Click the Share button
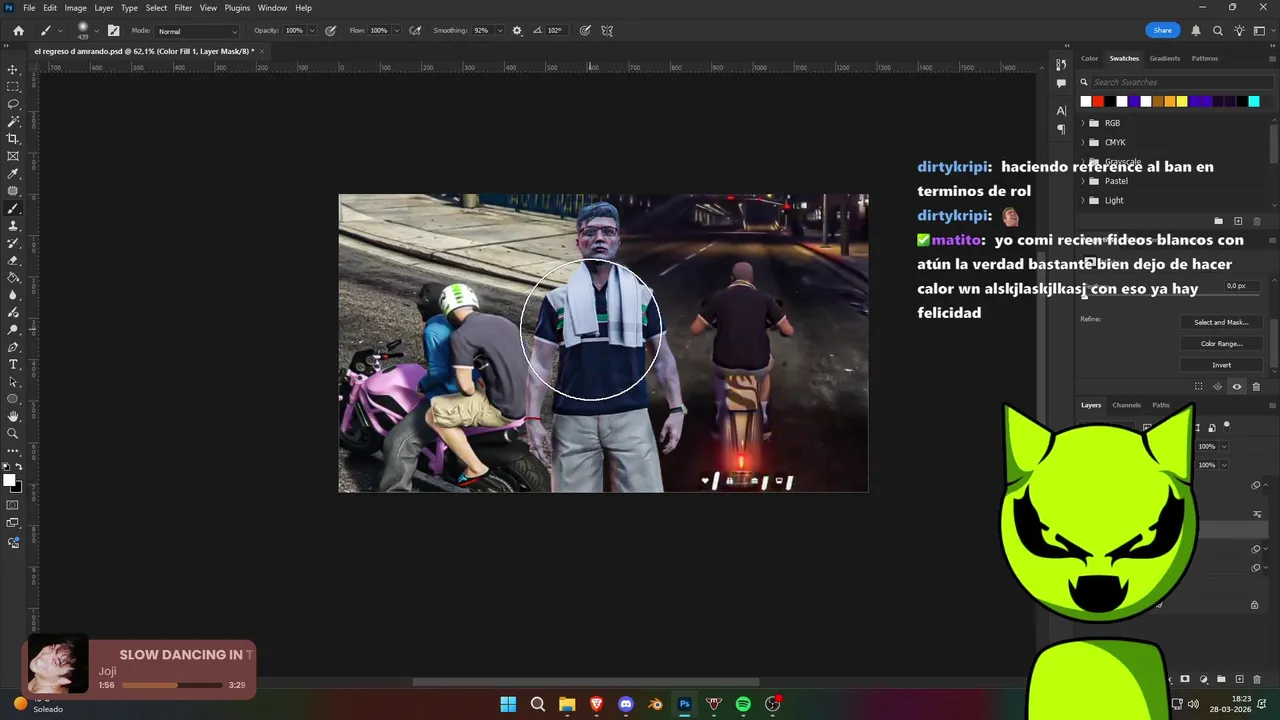This screenshot has width=1280, height=720. (x=1162, y=31)
